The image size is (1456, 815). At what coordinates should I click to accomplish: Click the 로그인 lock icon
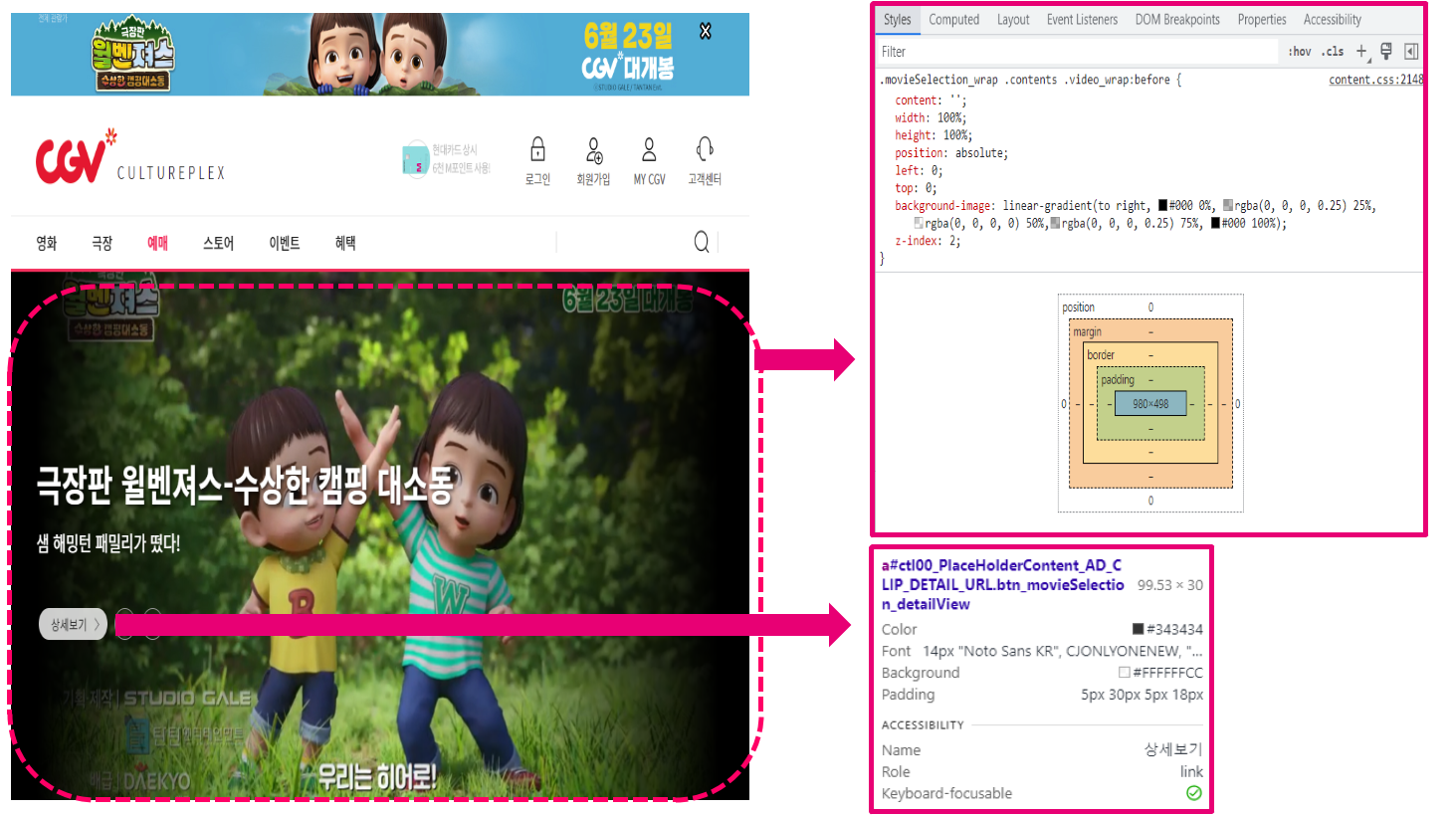537,150
